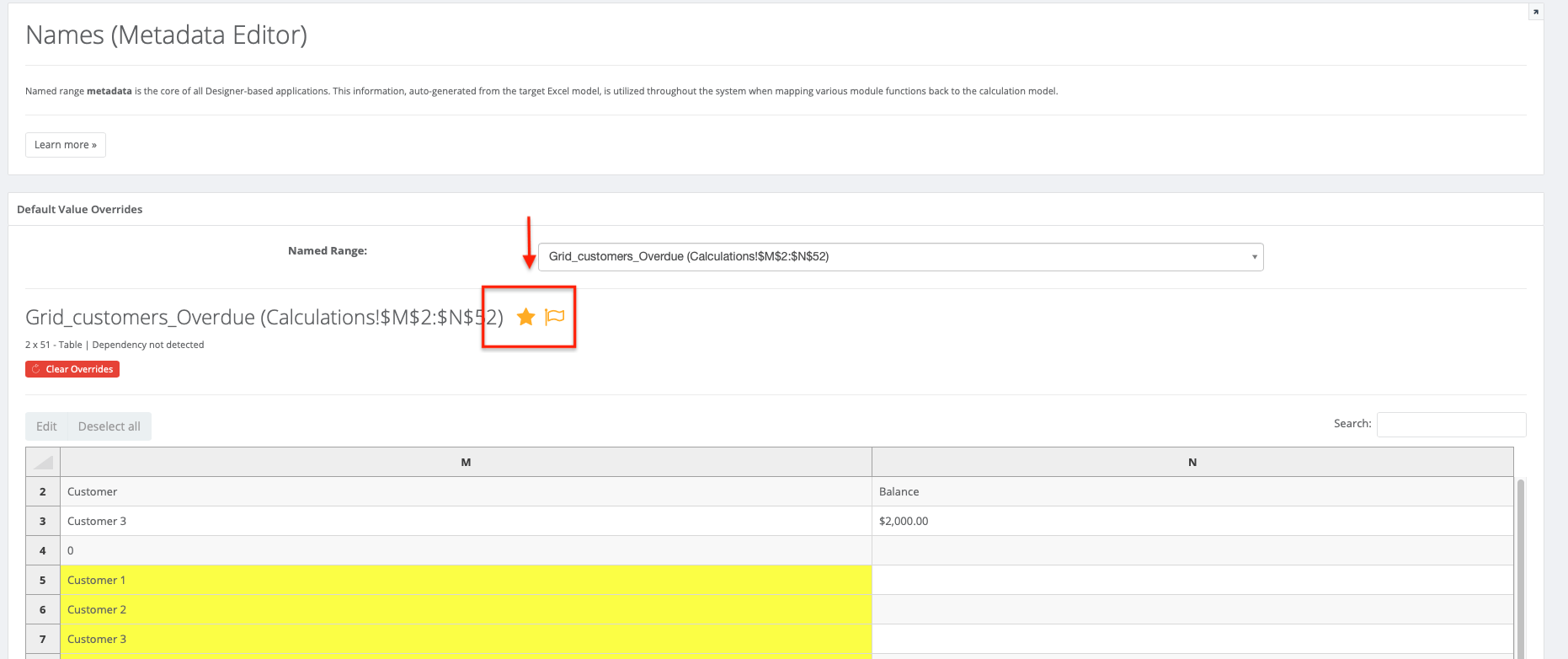
Task: Click the flag icon beside the range title
Action: click(555, 317)
